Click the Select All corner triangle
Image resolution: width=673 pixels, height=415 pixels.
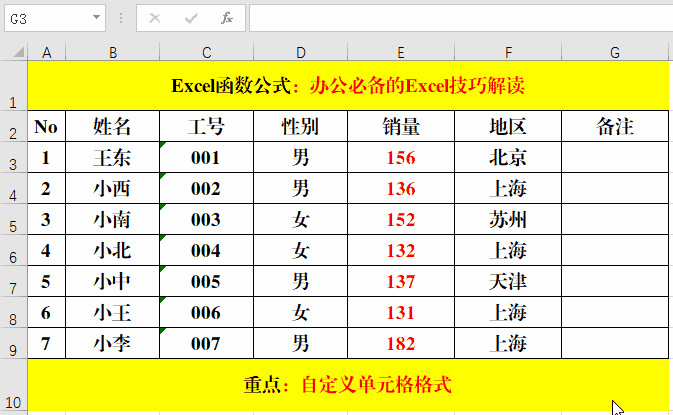click(18, 52)
